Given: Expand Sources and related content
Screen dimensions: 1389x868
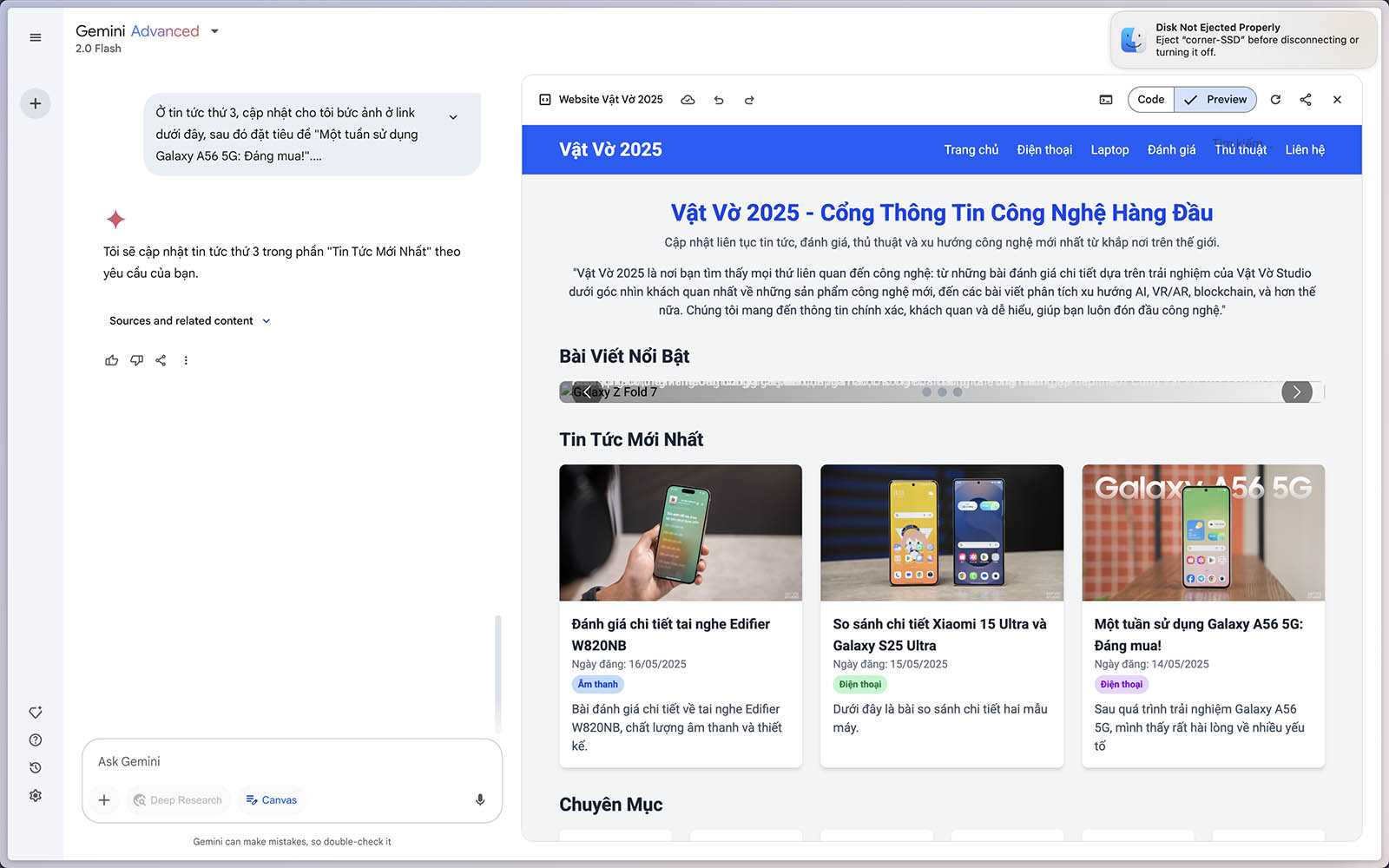Looking at the screenshot, I should click(189, 321).
